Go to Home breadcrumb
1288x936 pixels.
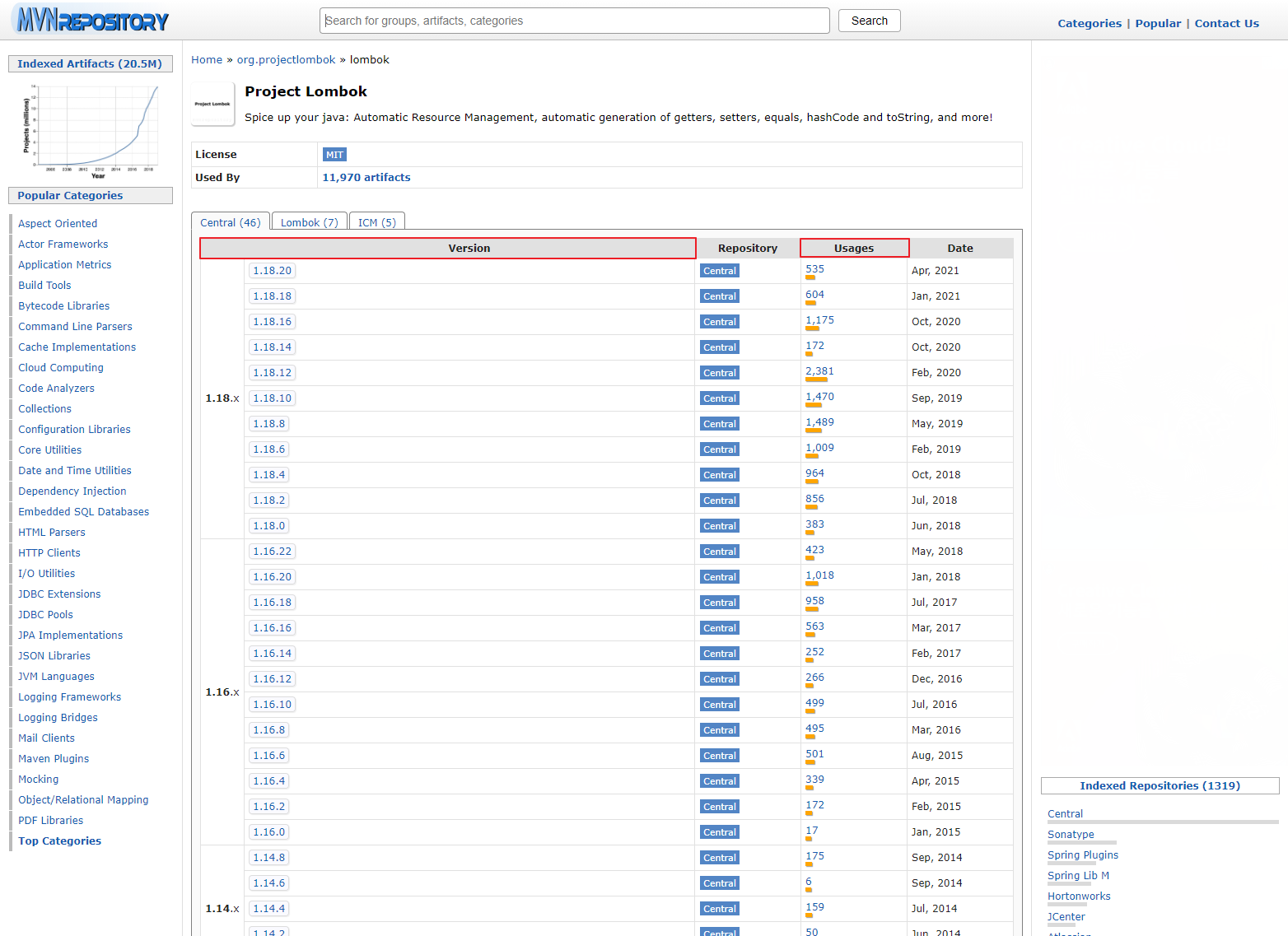coord(207,60)
